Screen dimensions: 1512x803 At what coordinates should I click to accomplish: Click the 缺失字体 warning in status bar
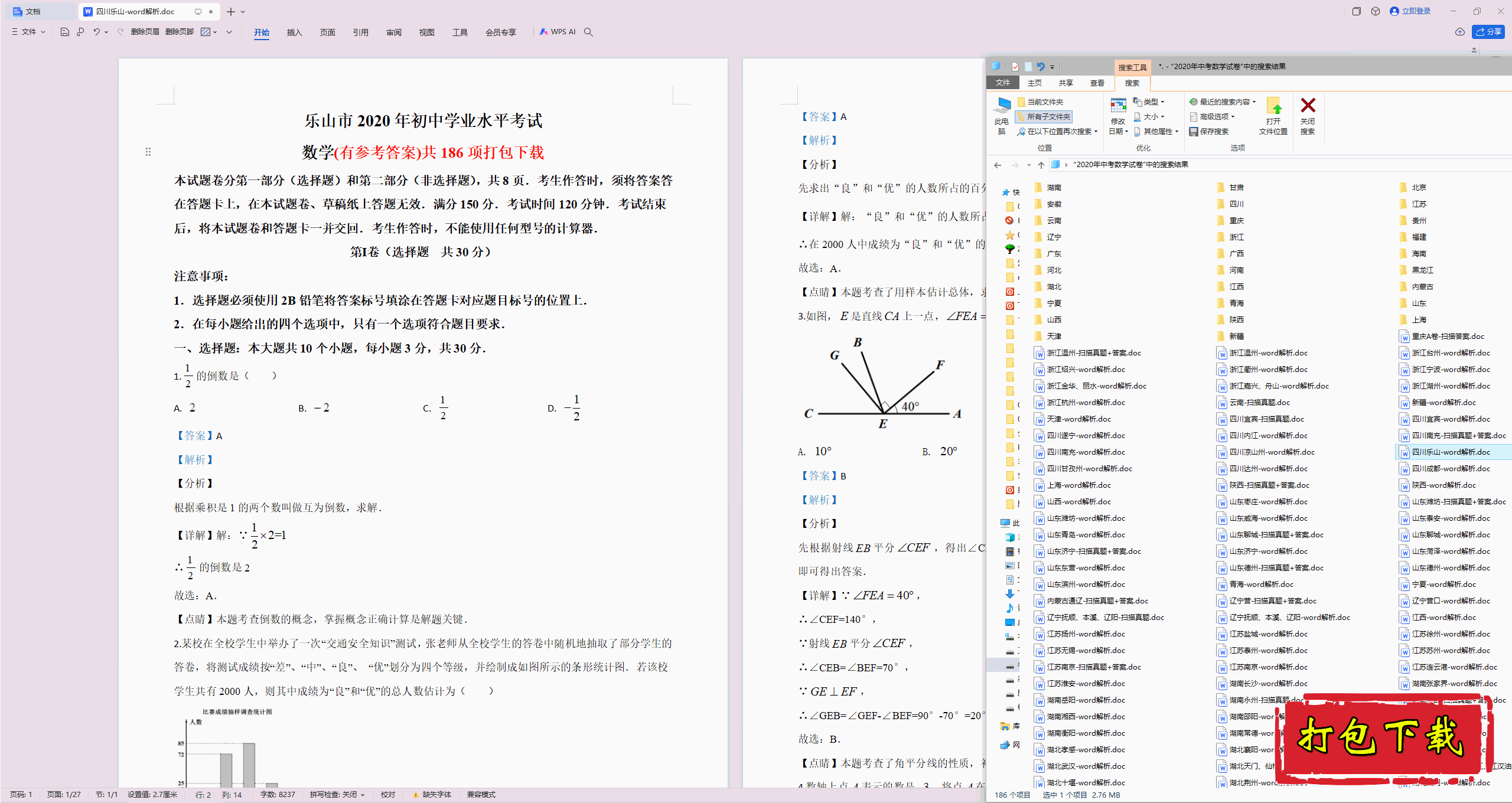tap(432, 795)
